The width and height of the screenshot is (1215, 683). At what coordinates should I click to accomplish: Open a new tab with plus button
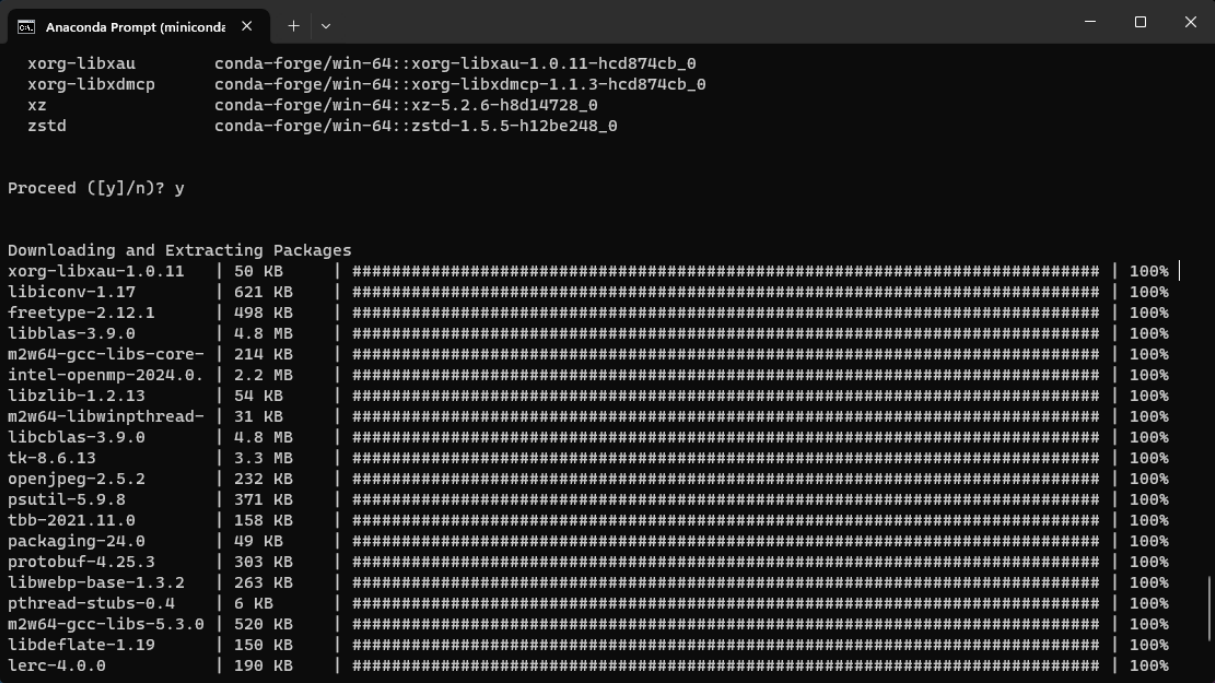click(294, 26)
